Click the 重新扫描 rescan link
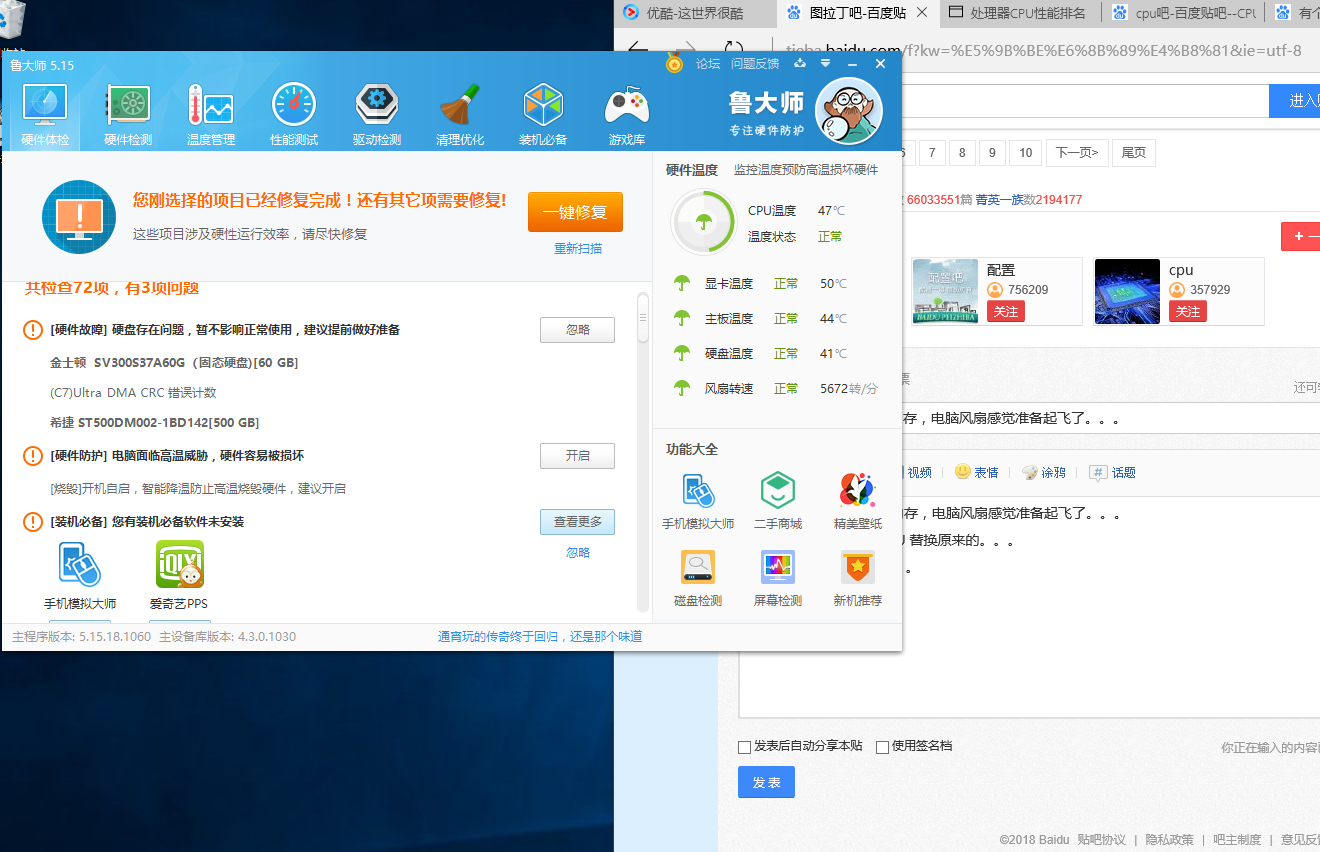The height and width of the screenshot is (852, 1320). [578, 248]
